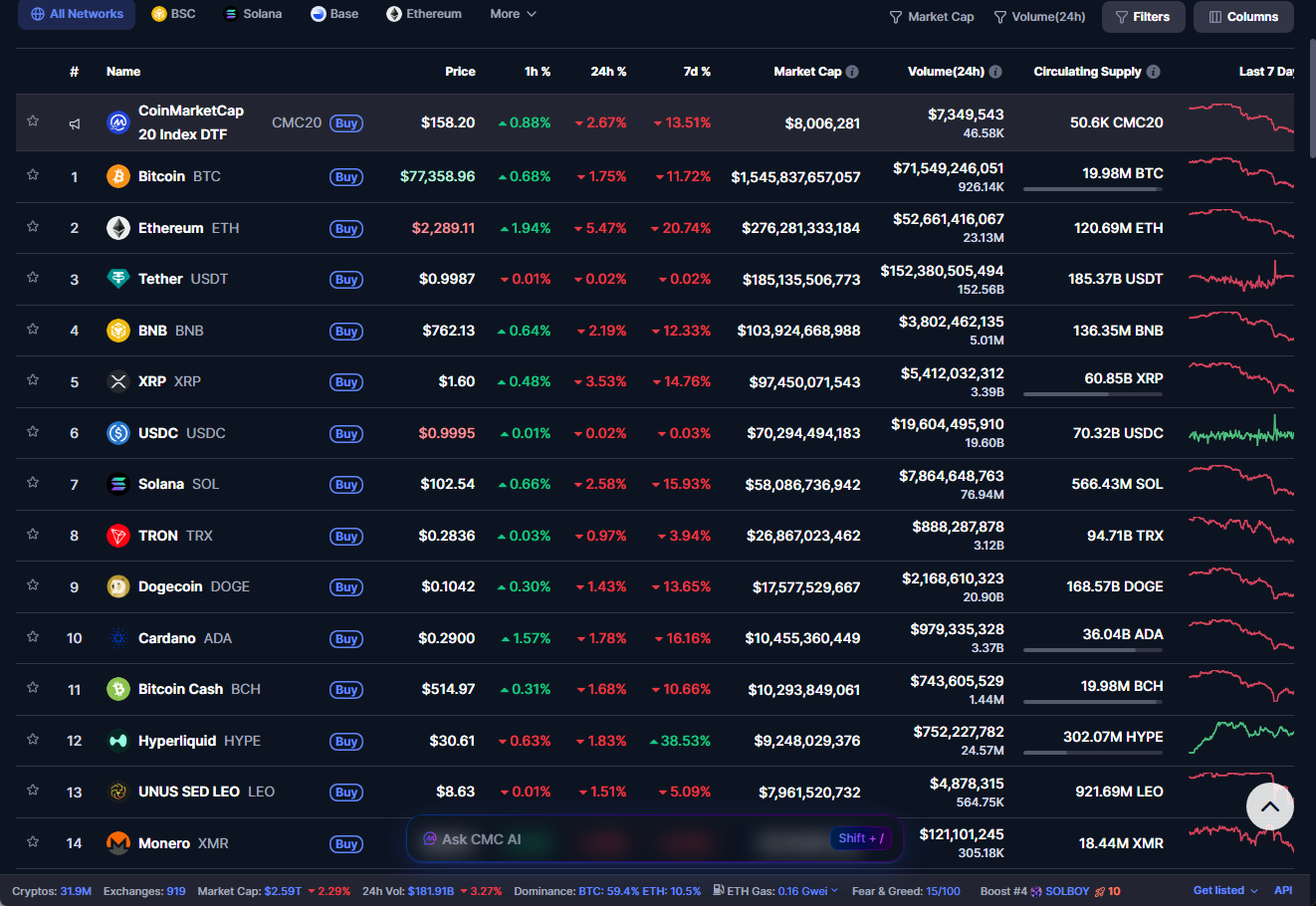
Task: Open the Columns settings button
Action: tap(1243, 17)
